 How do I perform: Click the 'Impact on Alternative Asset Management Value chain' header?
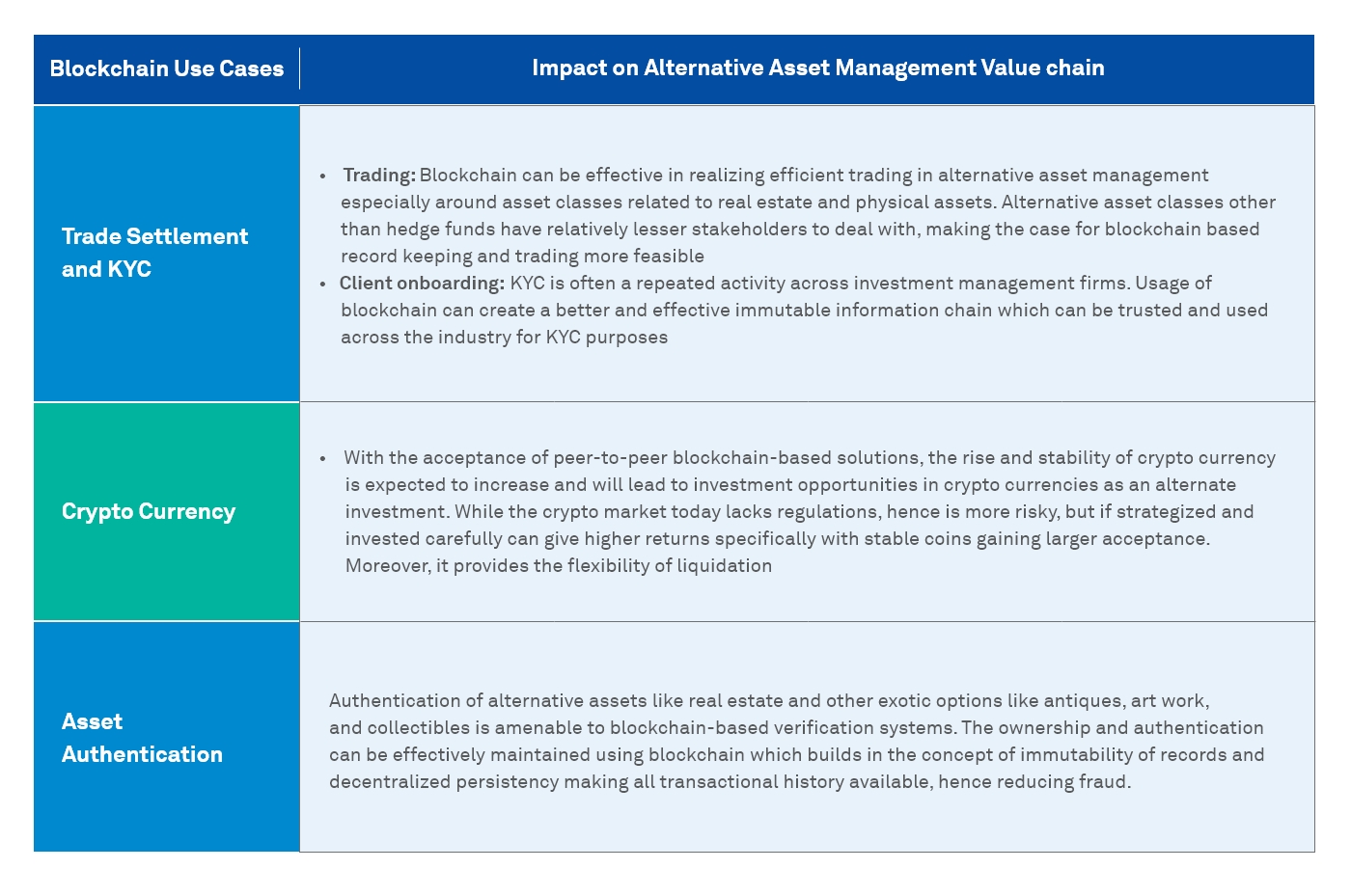click(817, 68)
